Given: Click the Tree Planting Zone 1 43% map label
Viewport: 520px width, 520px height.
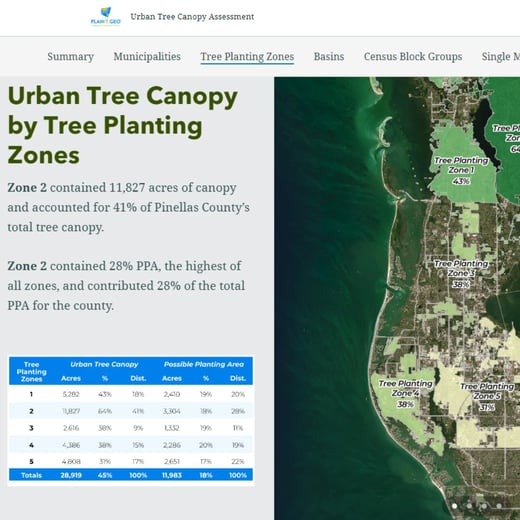Looking at the screenshot, I should (x=461, y=171).
